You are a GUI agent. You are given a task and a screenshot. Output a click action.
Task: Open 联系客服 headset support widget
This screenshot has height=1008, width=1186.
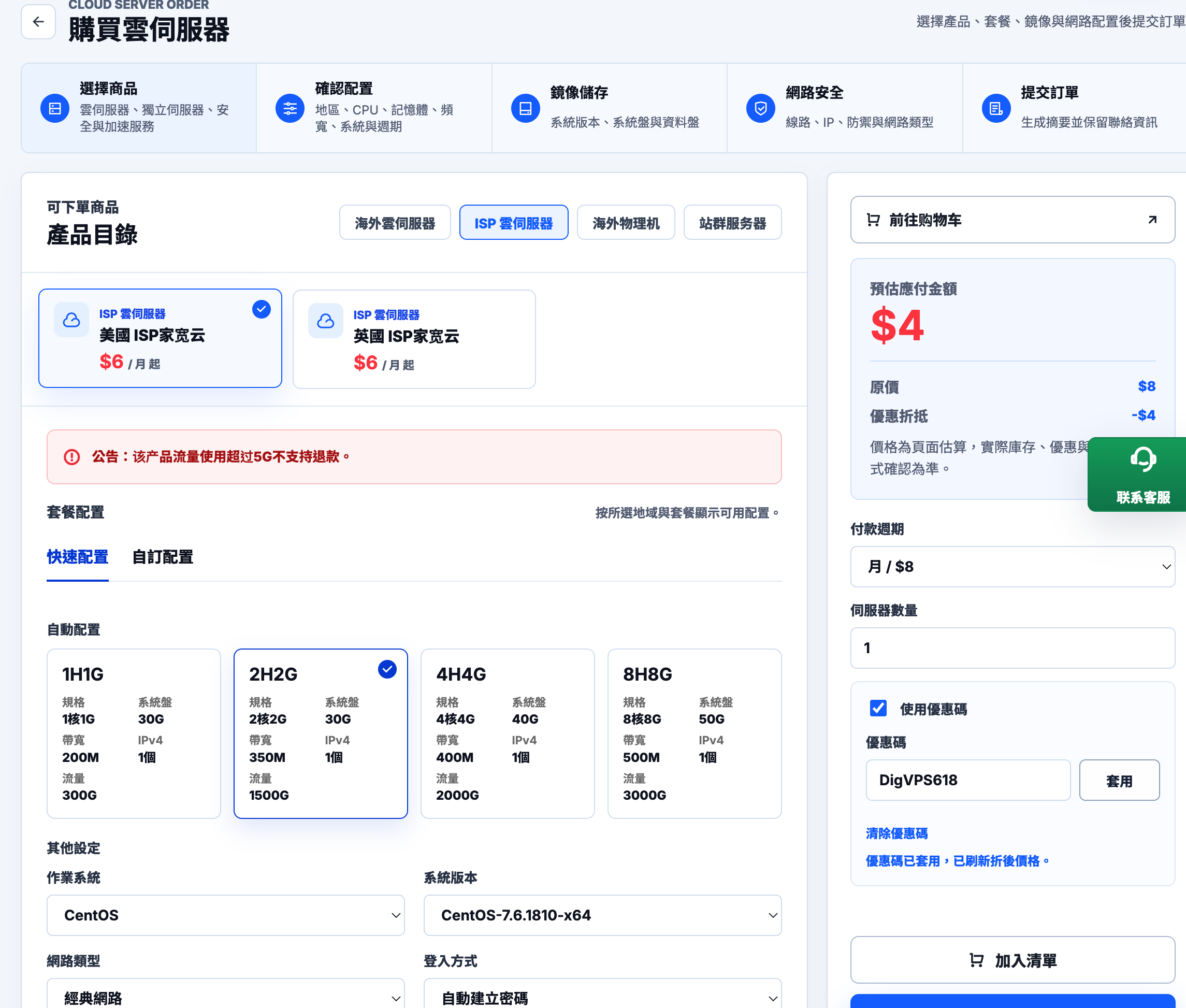tap(1137, 474)
